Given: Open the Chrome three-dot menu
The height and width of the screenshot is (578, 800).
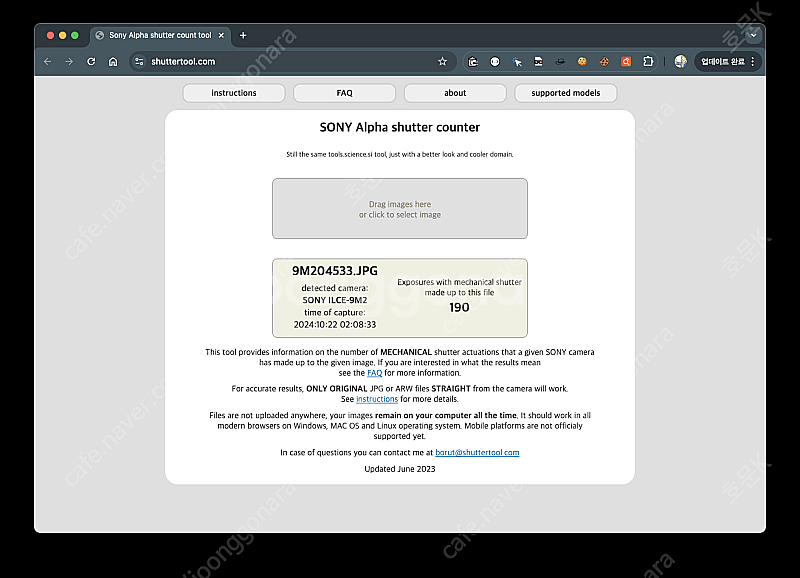Looking at the screenshot, I should pyautogui.click(x=753, y=62).
